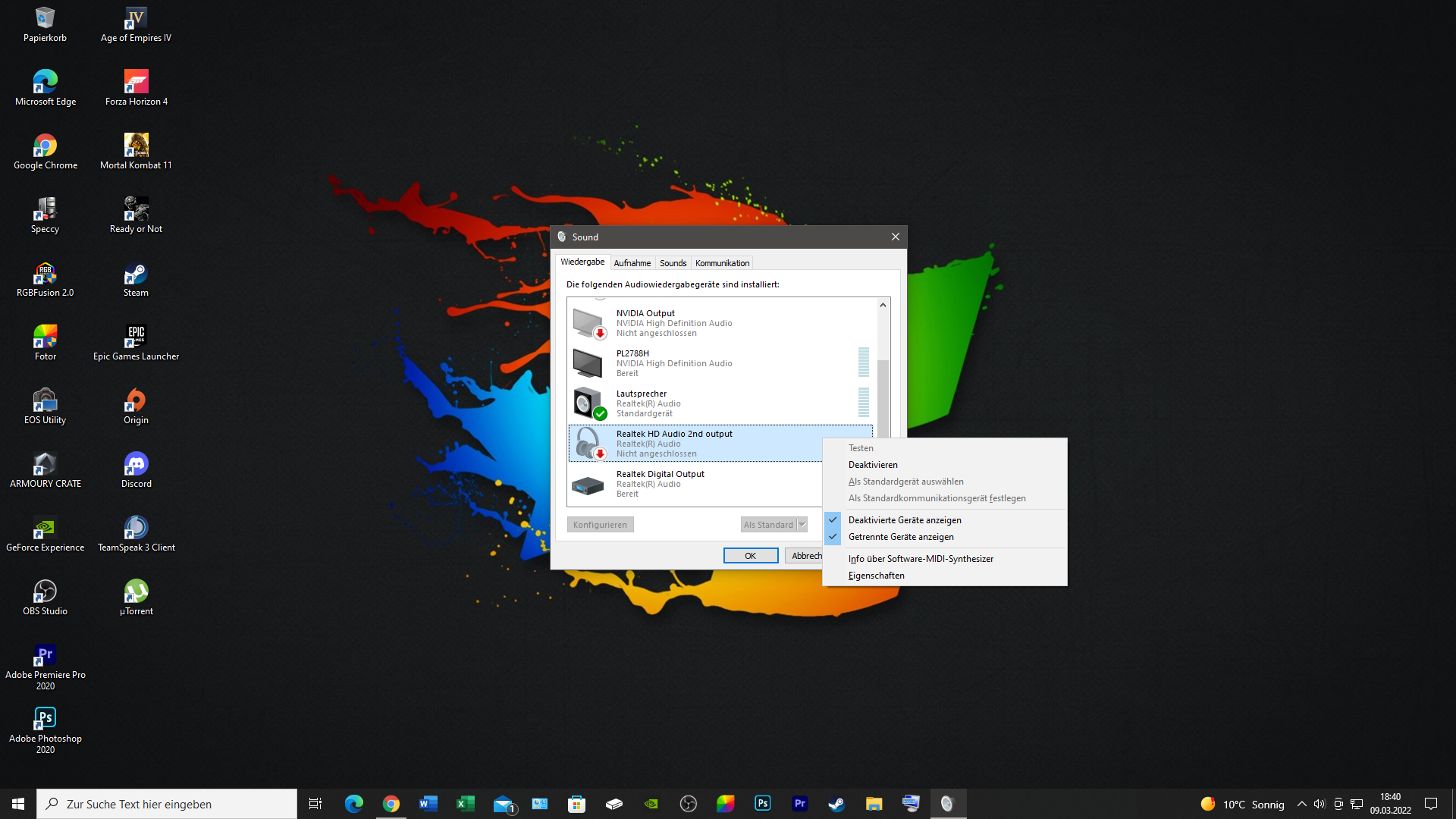Uncheck Getrennte Geräte anzeigen

coord(901,537)
